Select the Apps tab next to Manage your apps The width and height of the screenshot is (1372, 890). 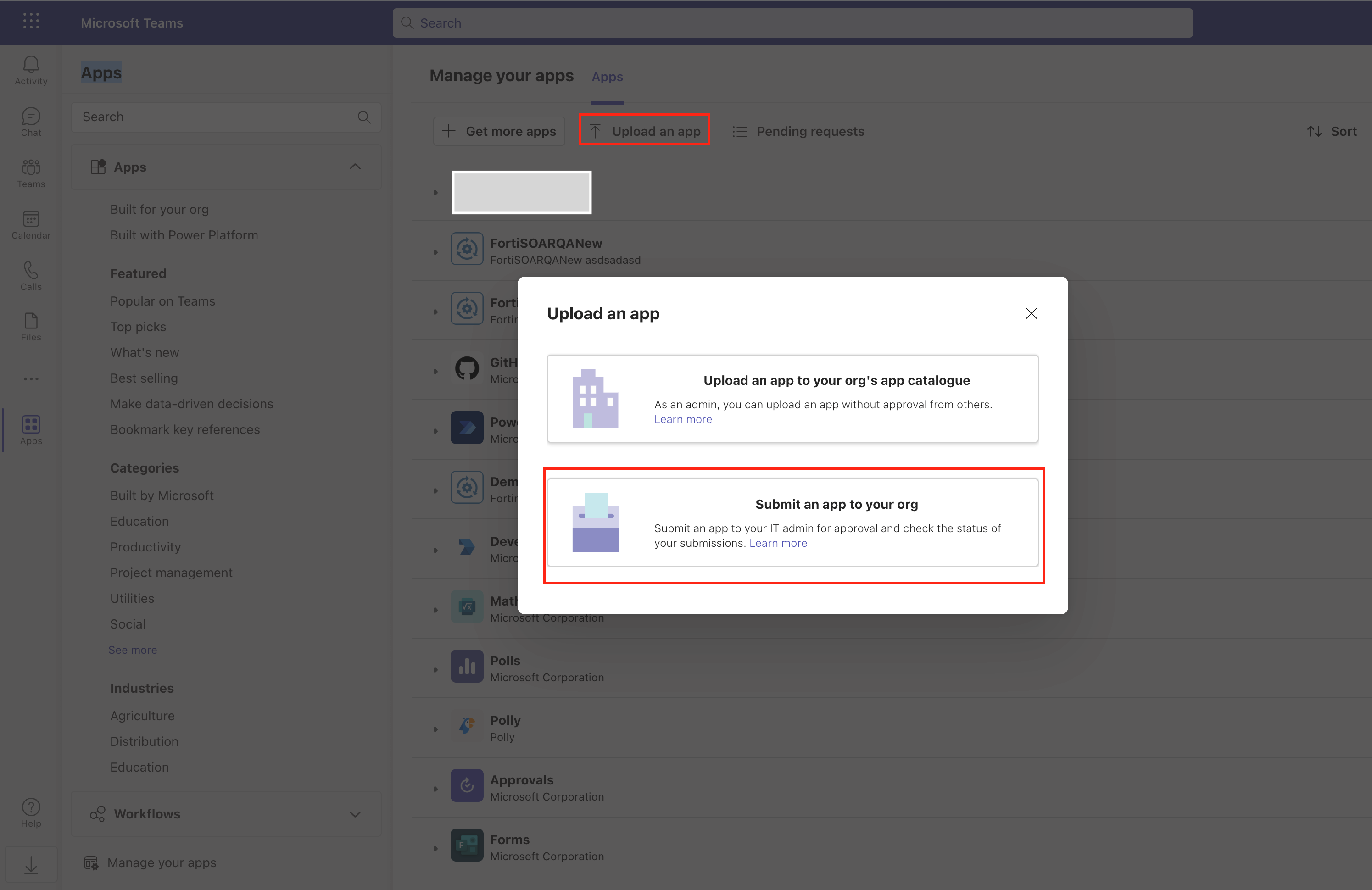pyautogui.click(x=607, y=77)
